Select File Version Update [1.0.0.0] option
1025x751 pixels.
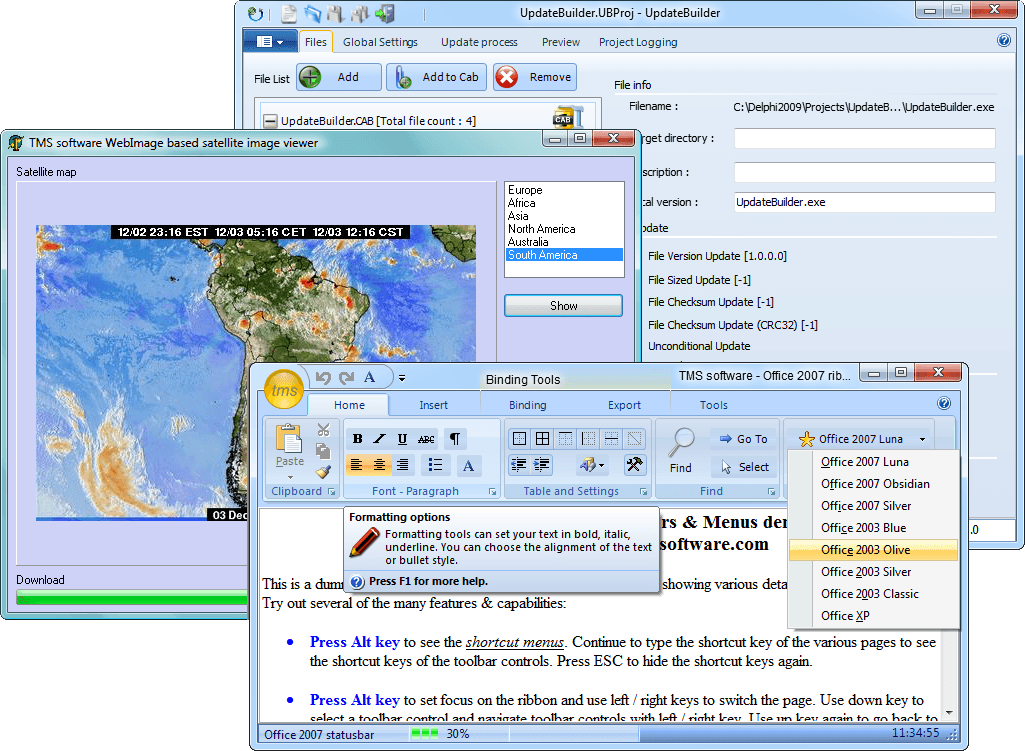pyautogui.click(x=717, y=256)
